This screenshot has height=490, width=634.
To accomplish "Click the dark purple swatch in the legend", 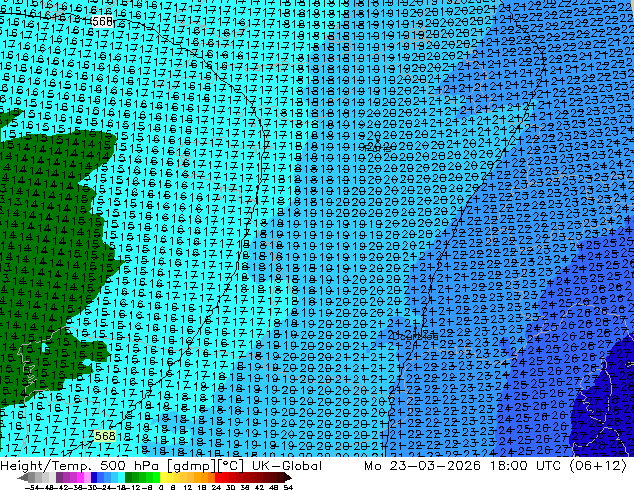I will click(x=59, y=478).
